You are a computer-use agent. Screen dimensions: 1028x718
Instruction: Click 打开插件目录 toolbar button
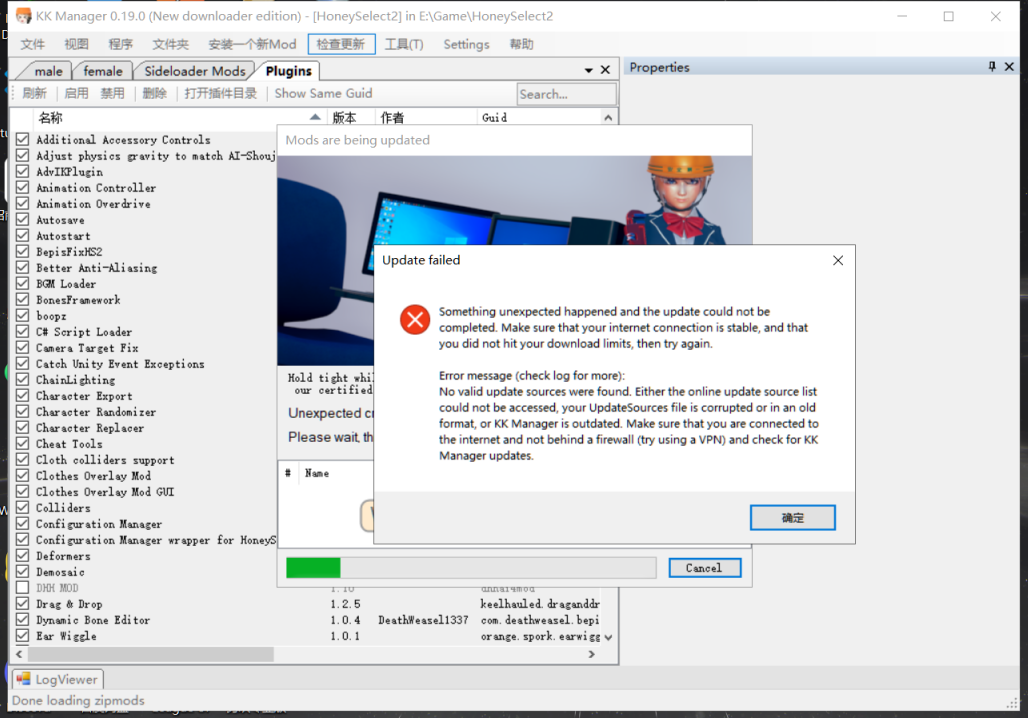[x=220, y=93]
